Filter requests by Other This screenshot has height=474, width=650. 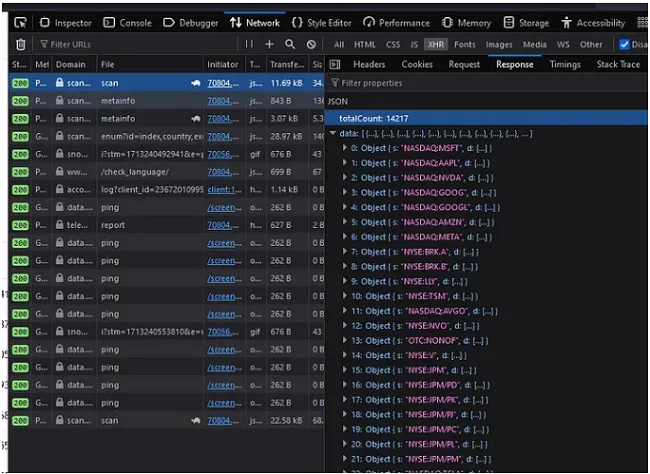tap(591, 44)
